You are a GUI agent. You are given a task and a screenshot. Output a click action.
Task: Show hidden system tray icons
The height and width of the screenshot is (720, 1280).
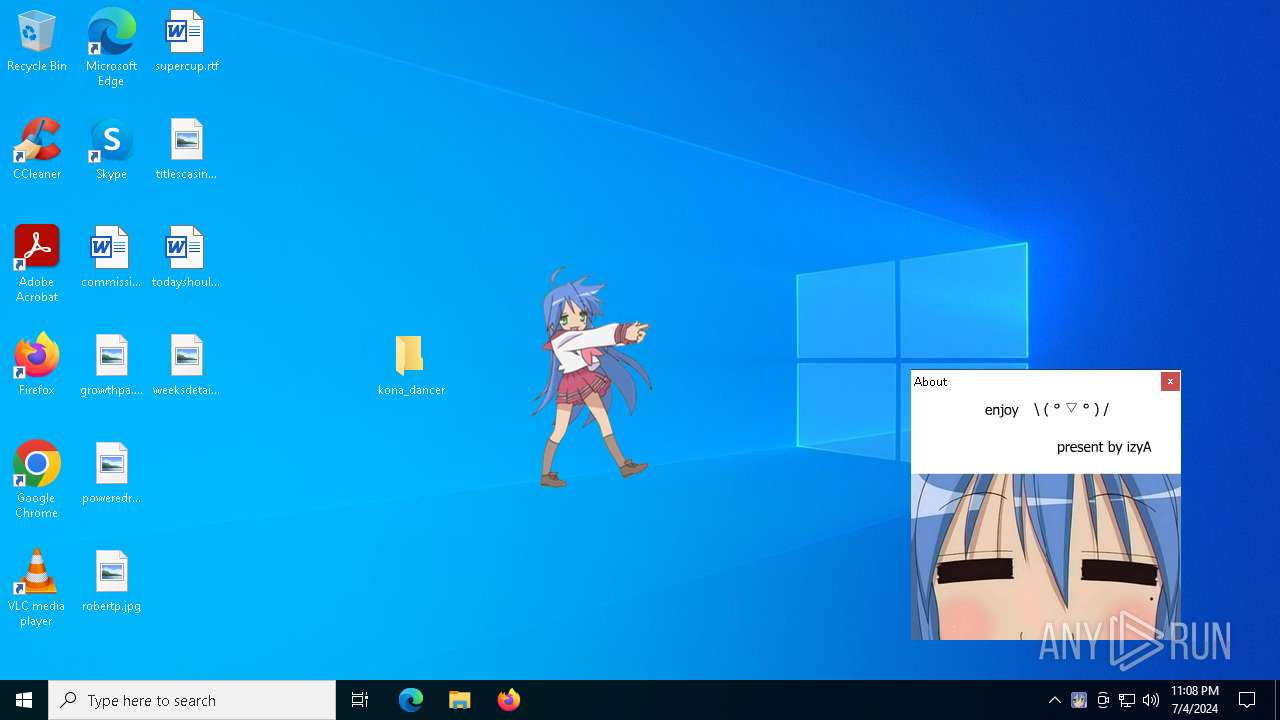coord(1055,700)
